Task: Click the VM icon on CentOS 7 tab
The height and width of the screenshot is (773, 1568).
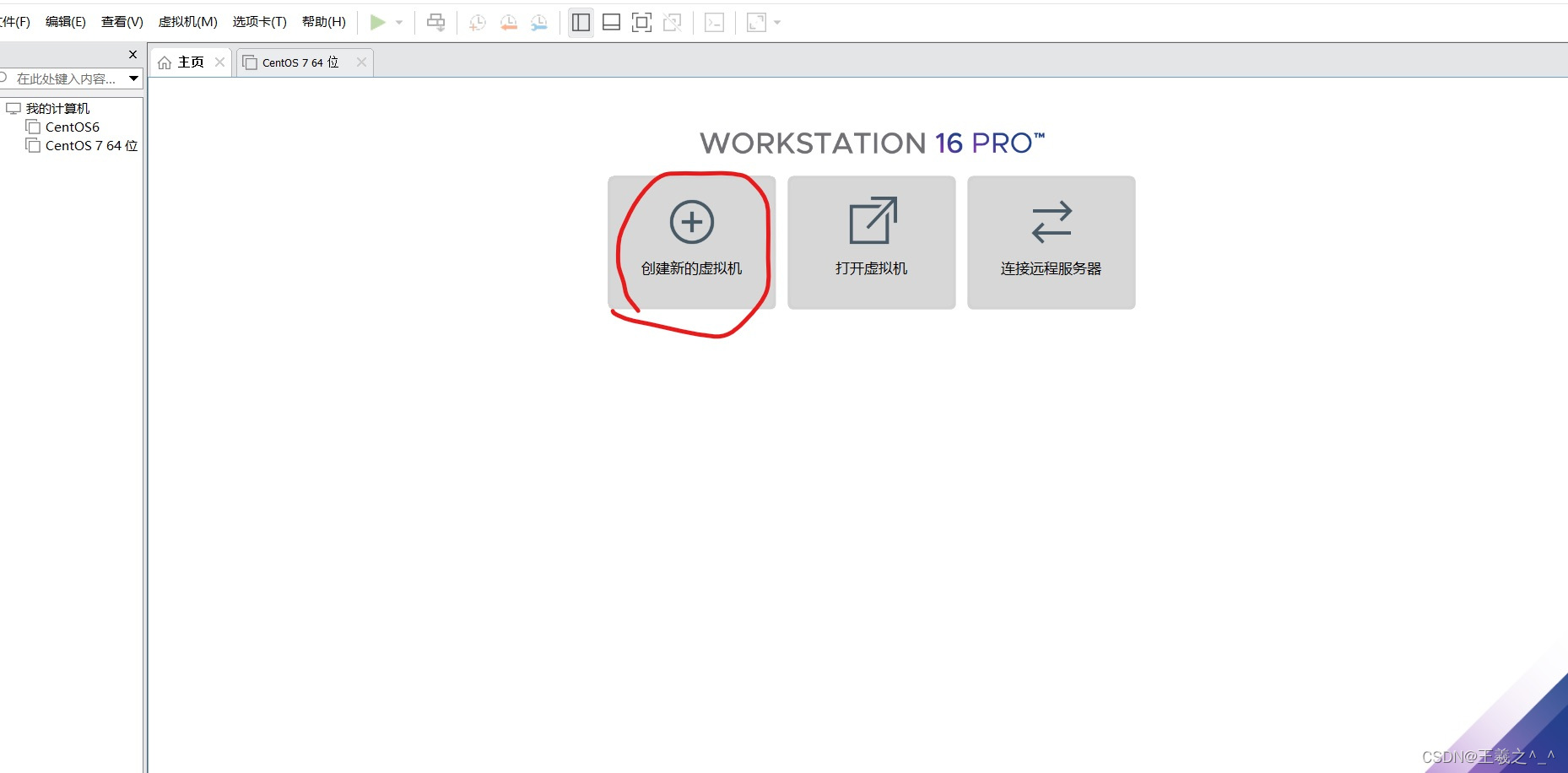Action: point(250,62)
